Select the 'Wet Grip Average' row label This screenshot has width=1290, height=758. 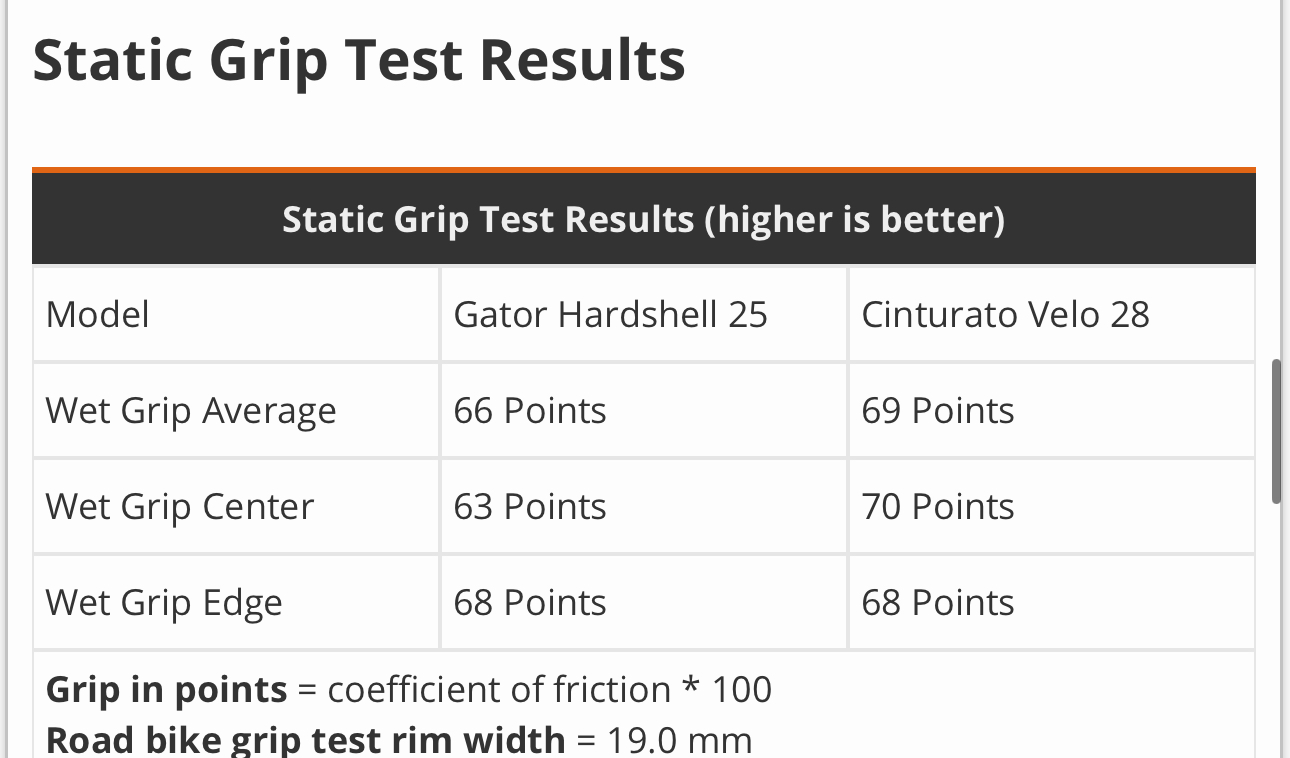click(x=191, y=411)
